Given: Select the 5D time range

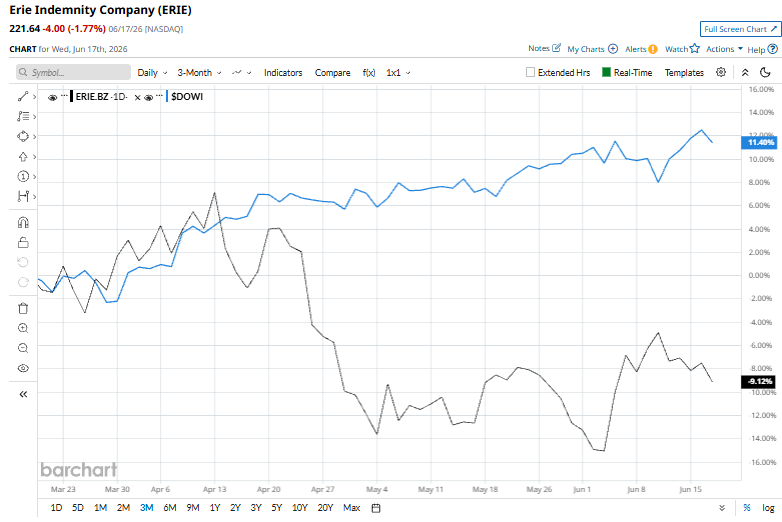Looking at the screenshot, I should click(78, 508).
